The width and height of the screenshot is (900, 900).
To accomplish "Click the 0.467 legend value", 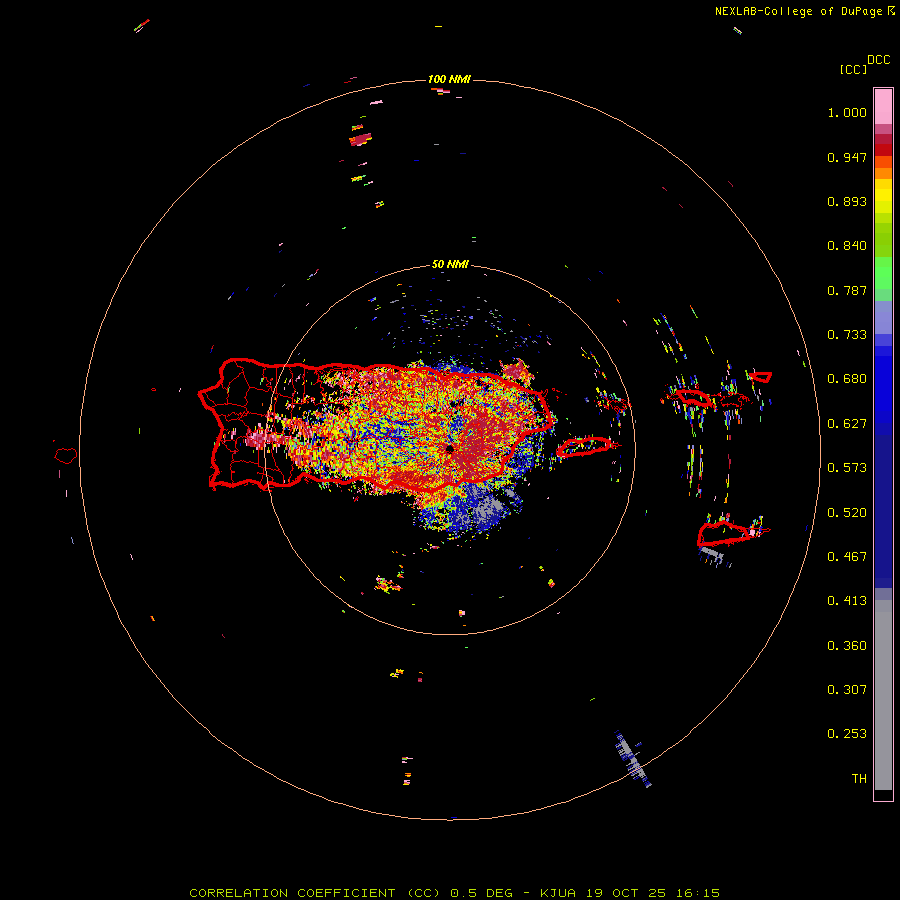I will [x=847, y=557].
